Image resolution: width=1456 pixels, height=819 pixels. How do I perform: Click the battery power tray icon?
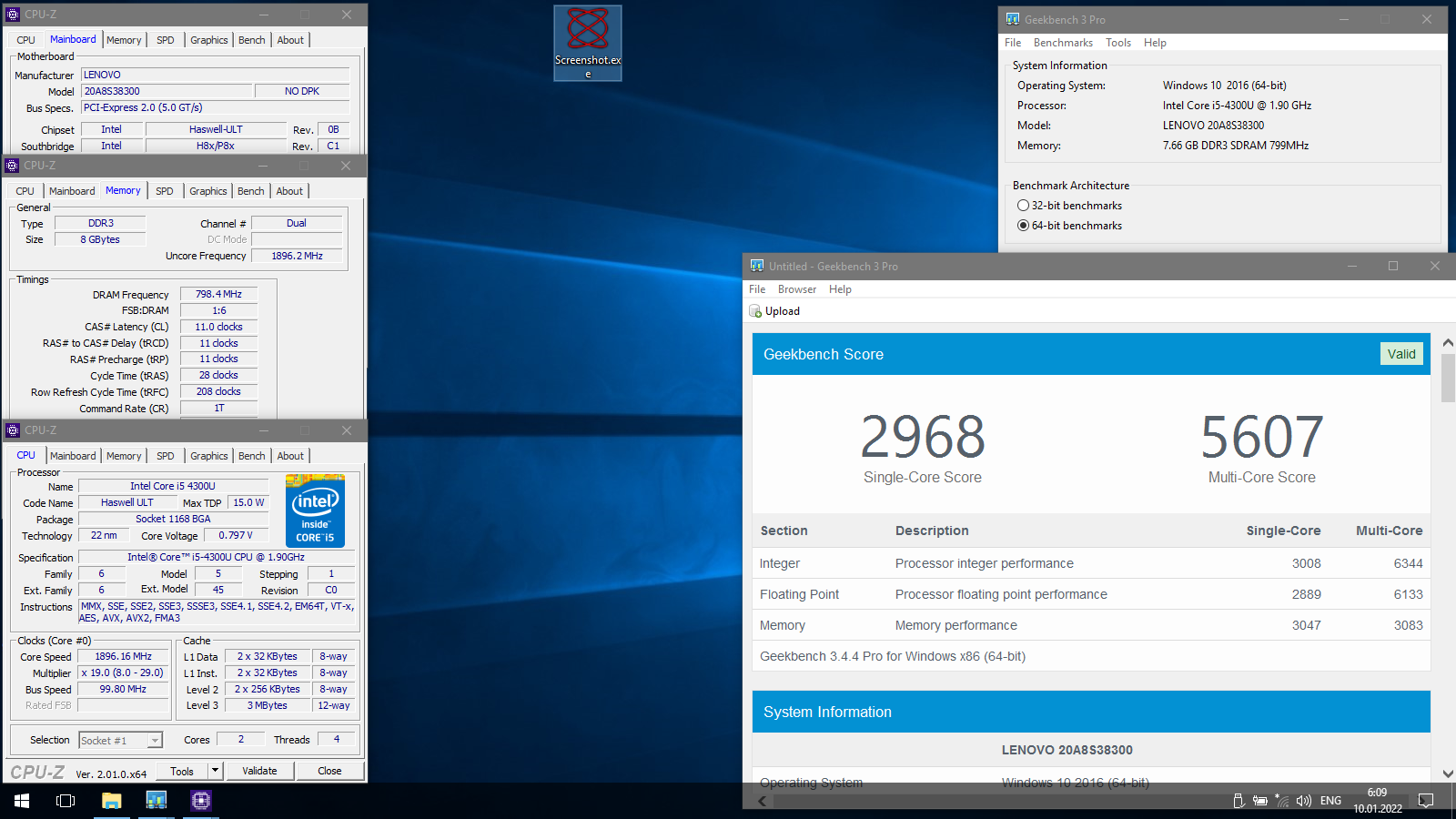1260,801
